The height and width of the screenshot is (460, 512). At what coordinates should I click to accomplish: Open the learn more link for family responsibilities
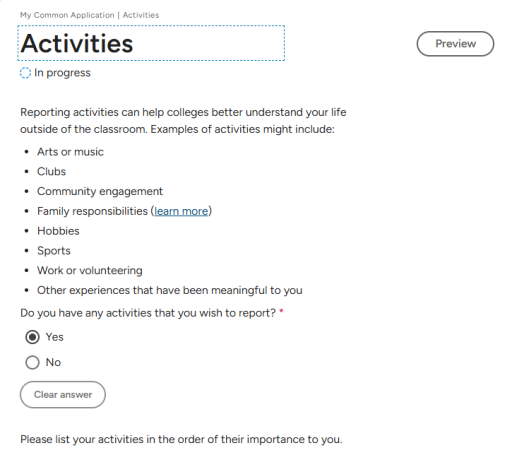click(x=181, y=211)
